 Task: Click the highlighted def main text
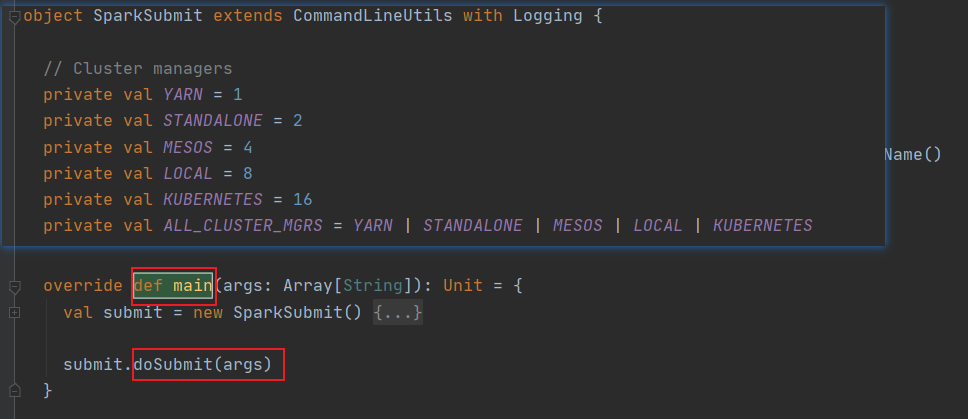pos(173,286)
